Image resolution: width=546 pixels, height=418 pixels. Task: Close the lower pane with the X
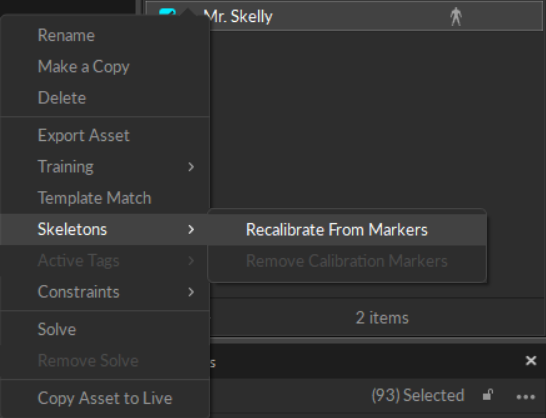click(531, 360)
